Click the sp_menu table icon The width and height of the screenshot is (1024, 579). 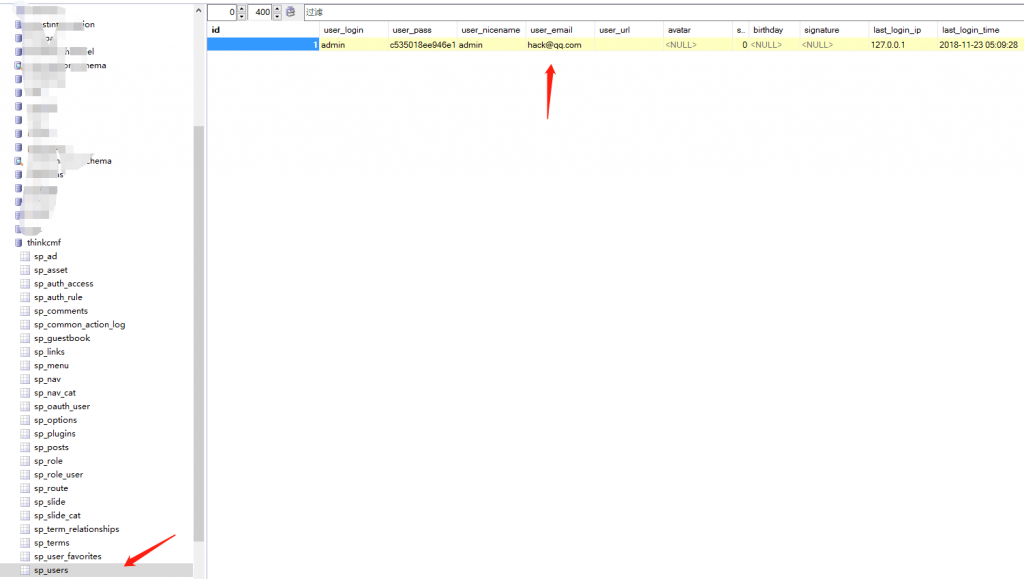point(25,366)
